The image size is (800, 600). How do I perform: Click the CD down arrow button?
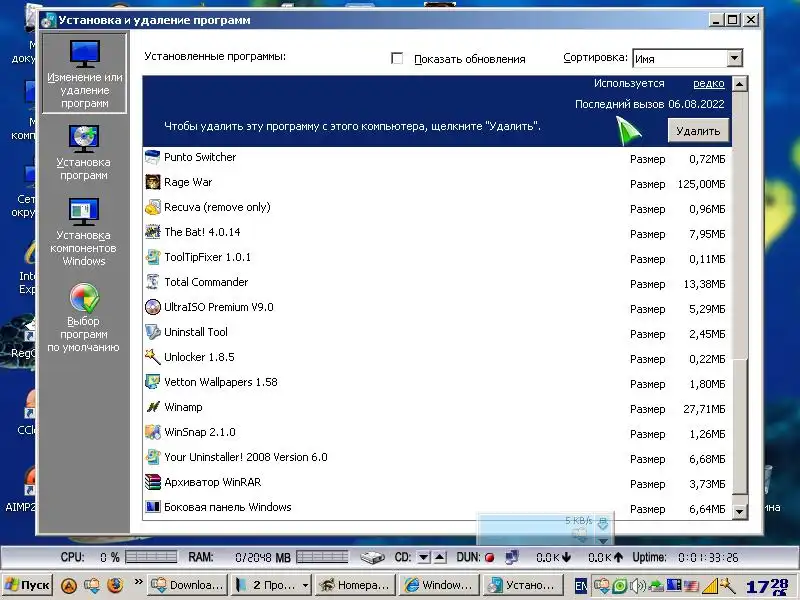(x=423, y=557)
